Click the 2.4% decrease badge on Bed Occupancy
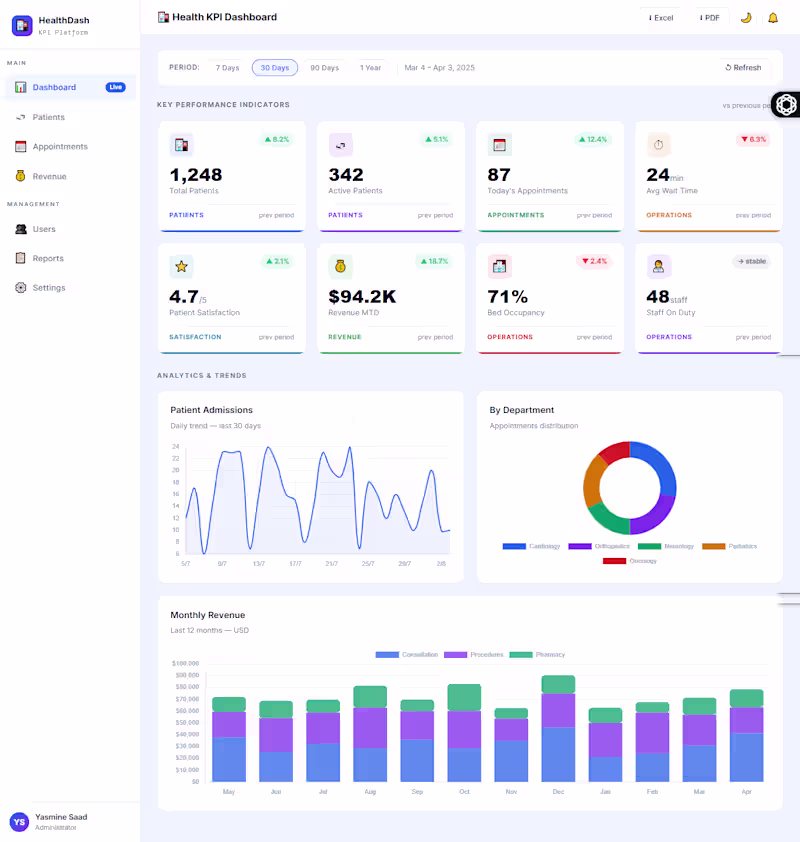This screenshot has width=800, height=842. pos(594,261)
